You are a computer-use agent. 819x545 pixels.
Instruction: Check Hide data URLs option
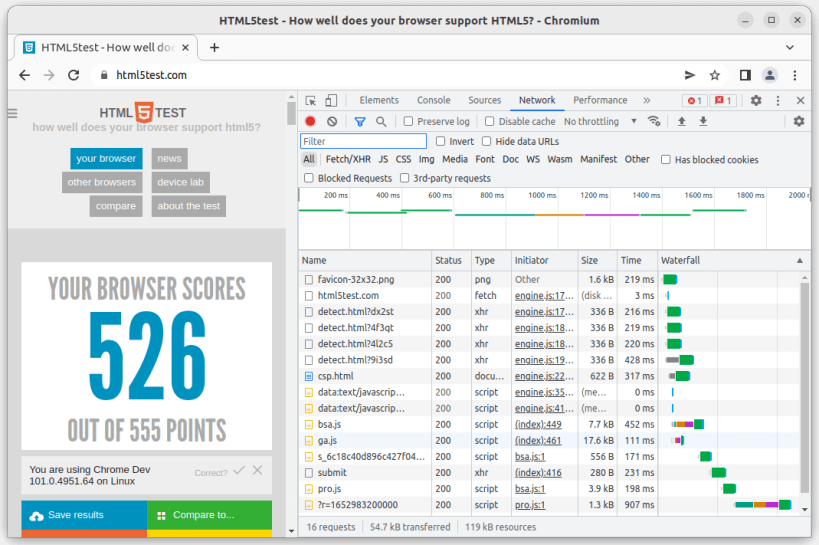(x=486, y=141)
